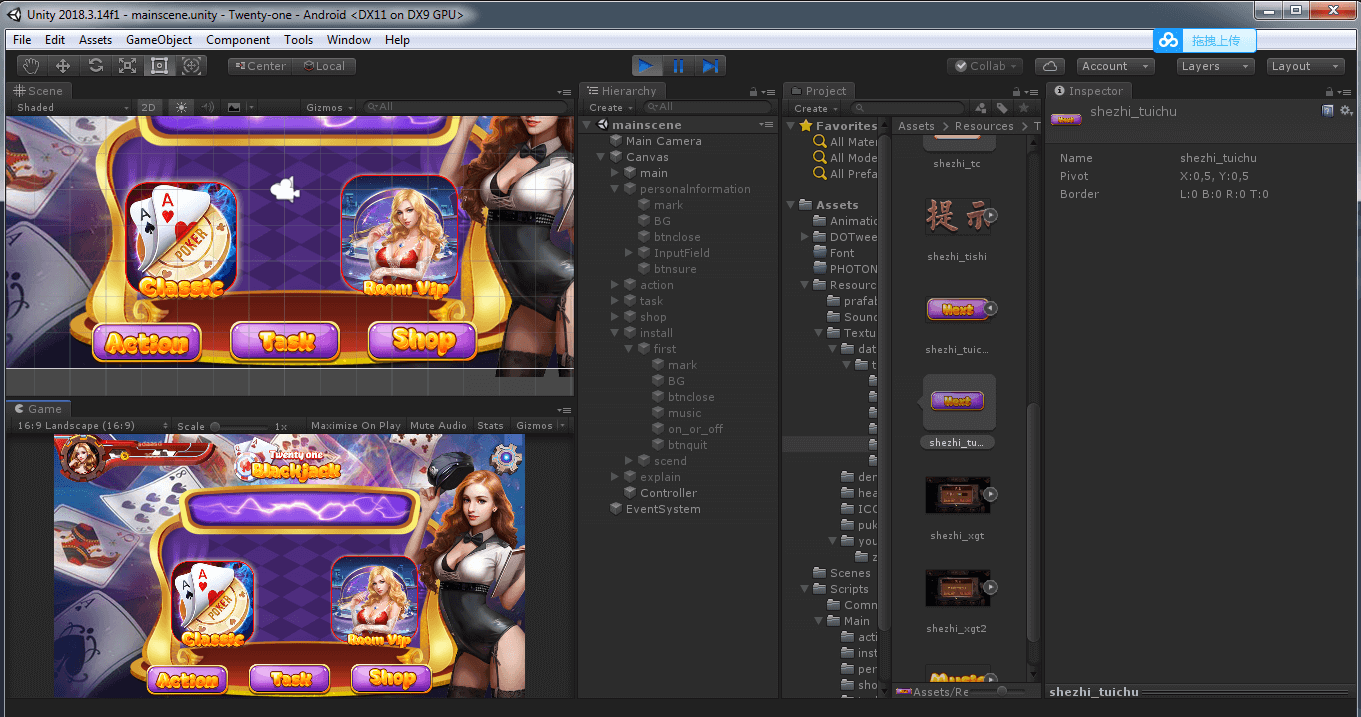Select the Rect Transform tool

[159, 66]
